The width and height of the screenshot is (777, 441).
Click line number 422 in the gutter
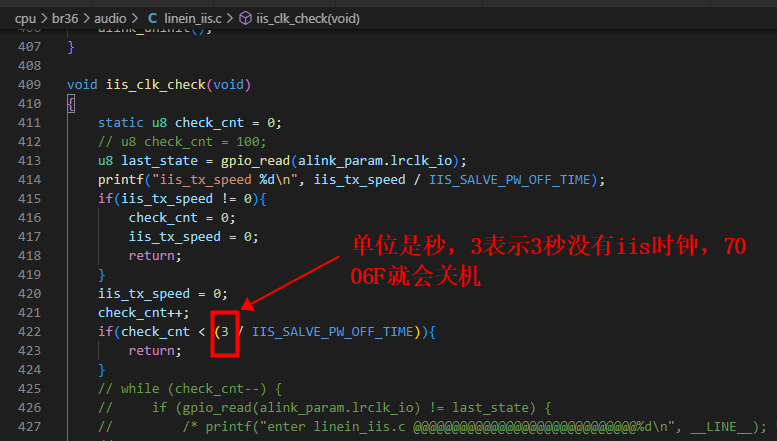pos(29,331)
